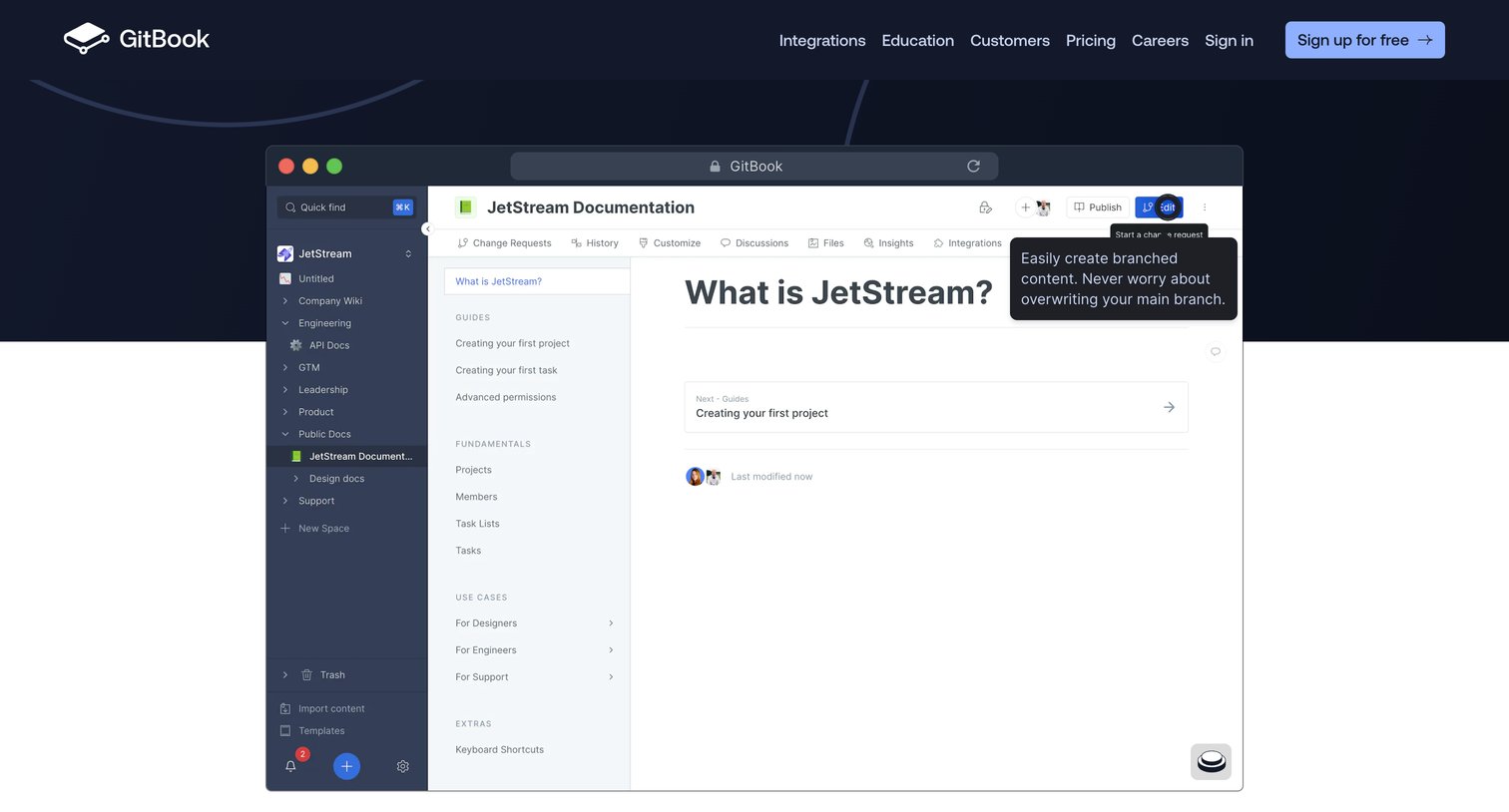The width and height of the screenshot is (1509, 812).
Task: Expand the For Support page group
Action: (611, 677)
